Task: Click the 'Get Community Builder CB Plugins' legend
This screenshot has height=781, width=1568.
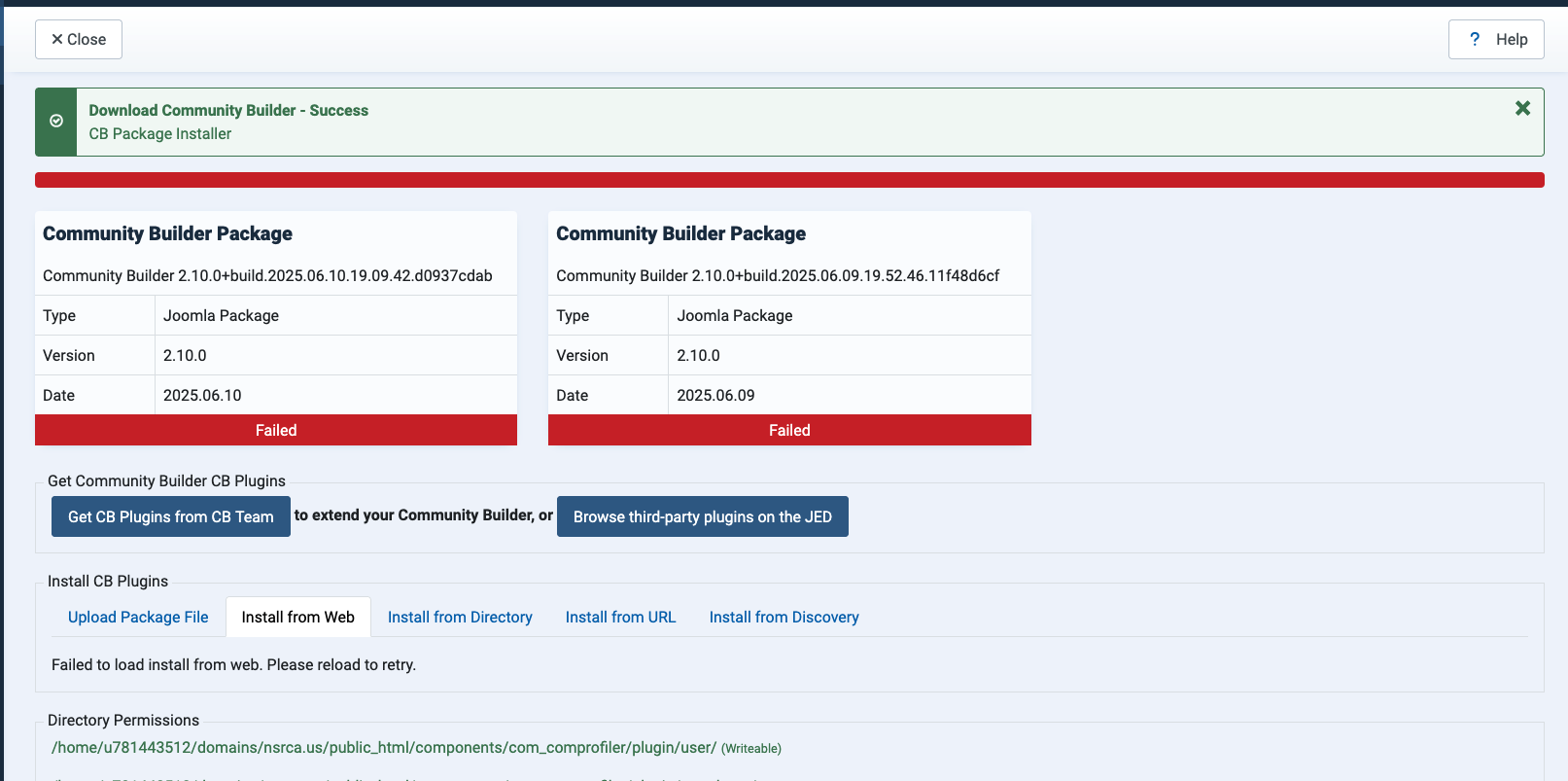Action: pyautogui.click(x=166, y=481)
